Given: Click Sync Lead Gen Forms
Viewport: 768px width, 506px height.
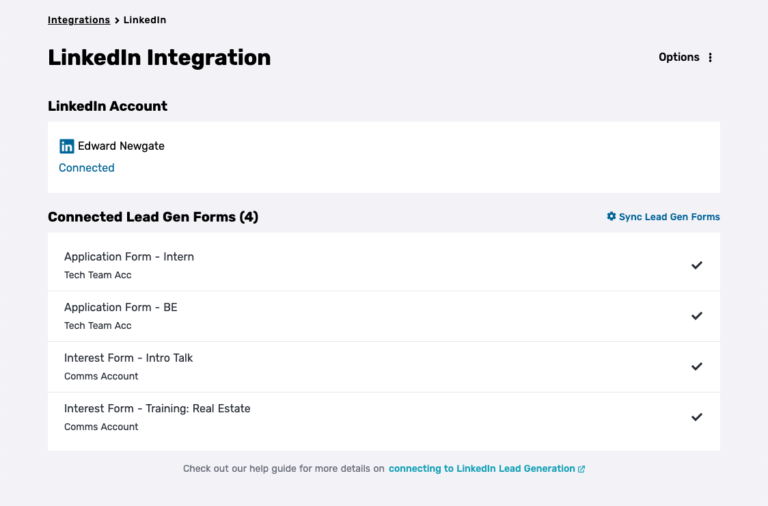Looking at the screenshot, I should [x=663, y=217].
